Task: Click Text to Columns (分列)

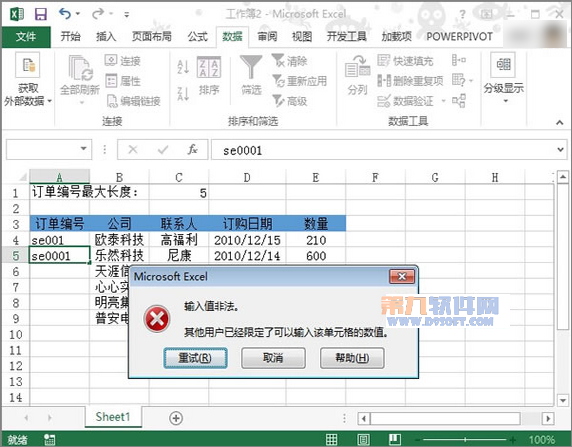Action: coord(357,75)
